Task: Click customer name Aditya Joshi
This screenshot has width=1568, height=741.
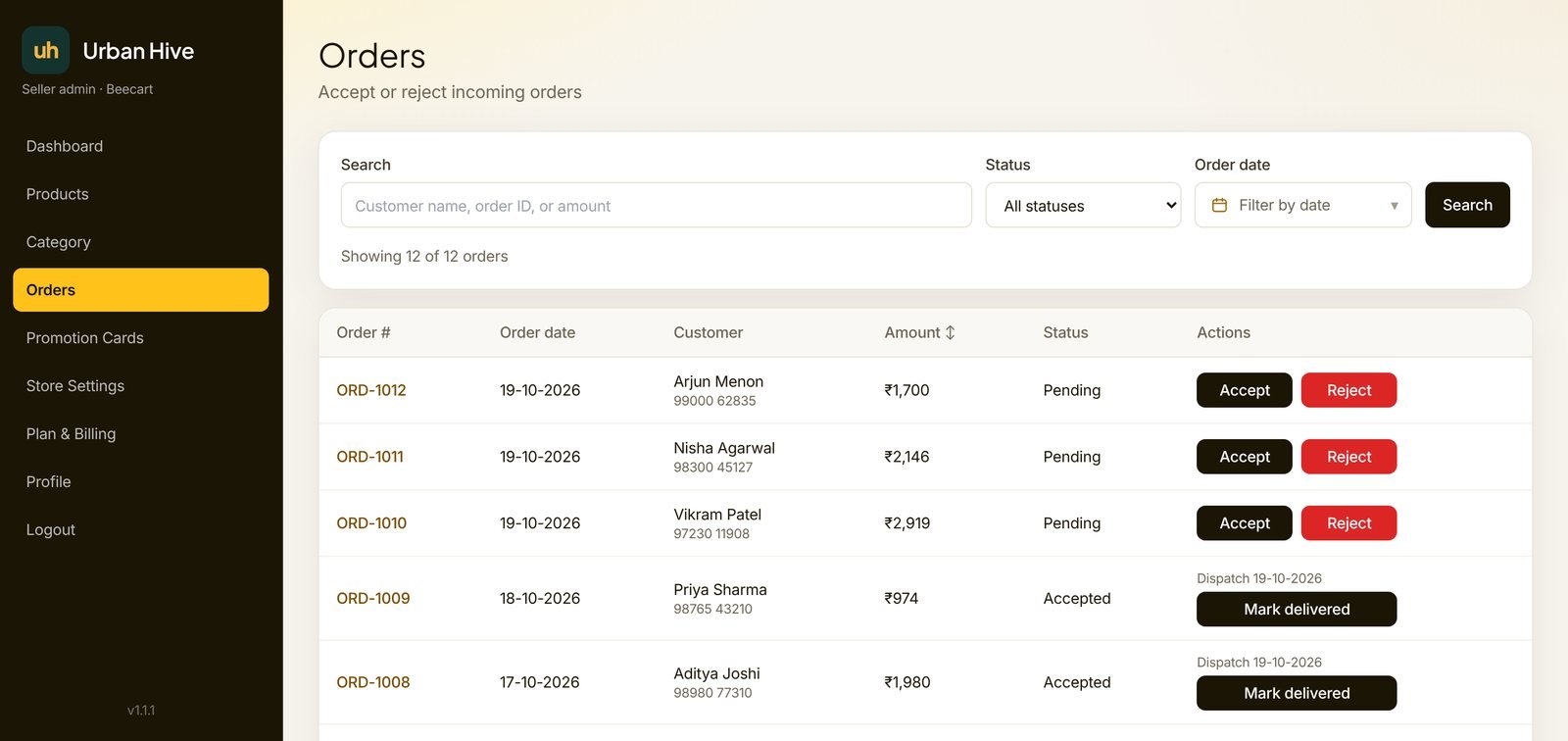Action: [716, 673]
